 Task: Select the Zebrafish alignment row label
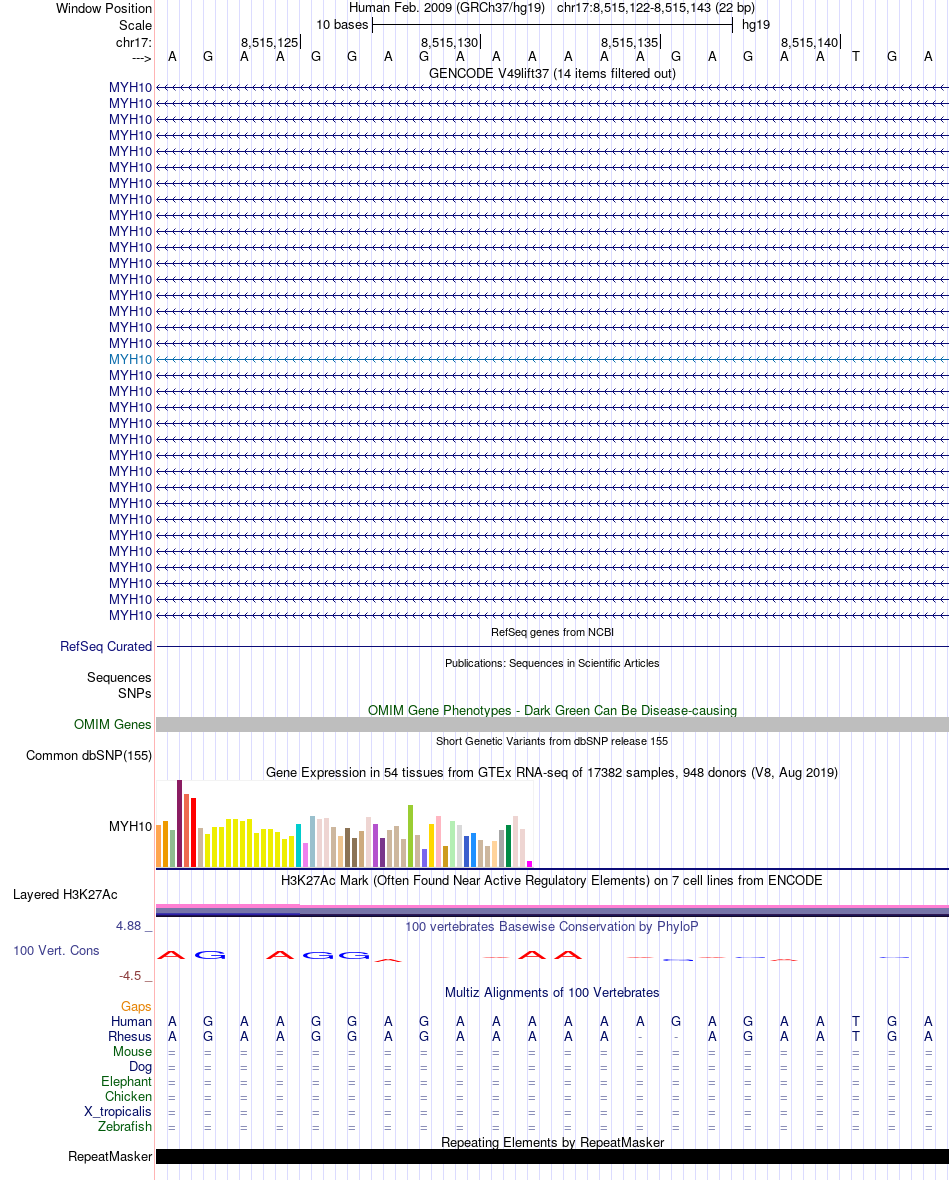125,1127
